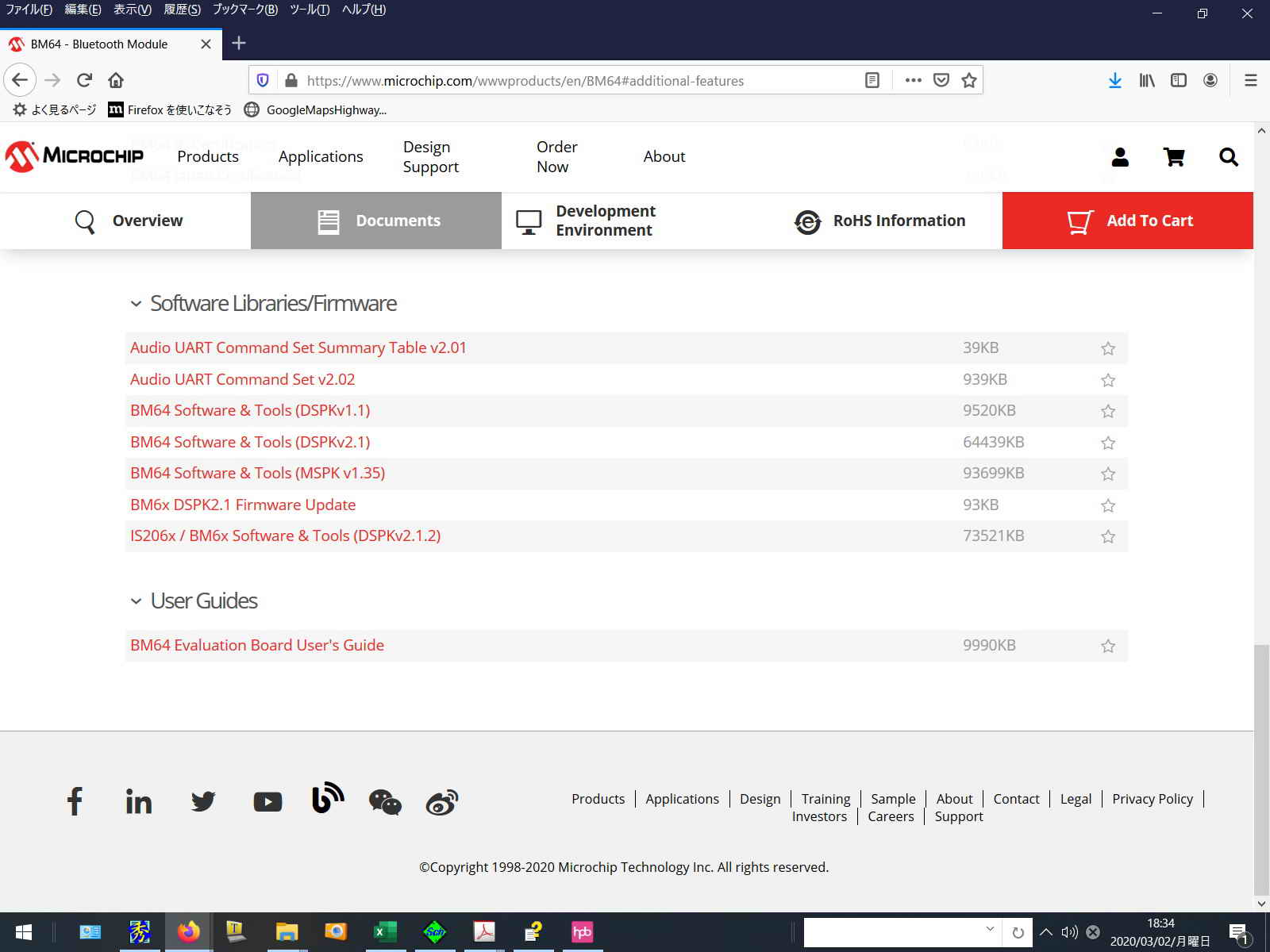The height and width of the screenshot is (952, 1270).
Task: Switch to the Overview tab
Action: point(125,221)
